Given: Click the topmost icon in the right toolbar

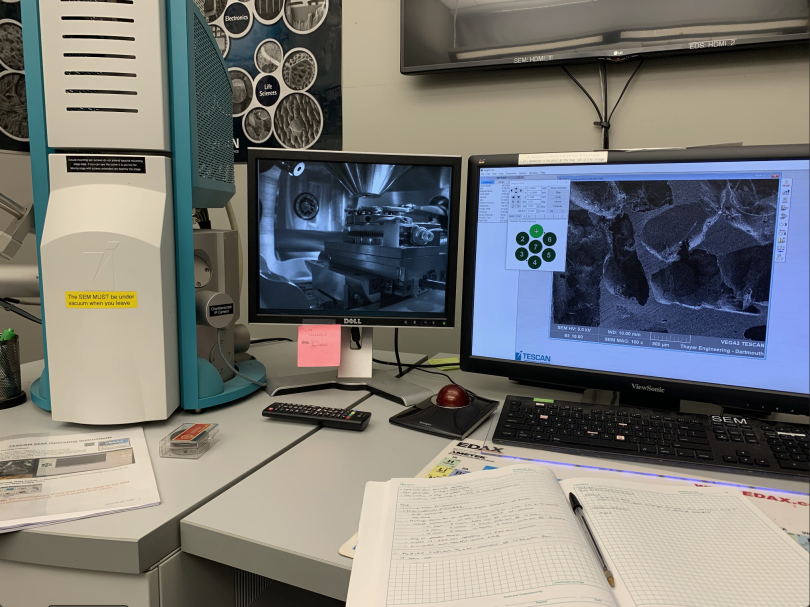Looking at the screenshot, I should point(786,183).
